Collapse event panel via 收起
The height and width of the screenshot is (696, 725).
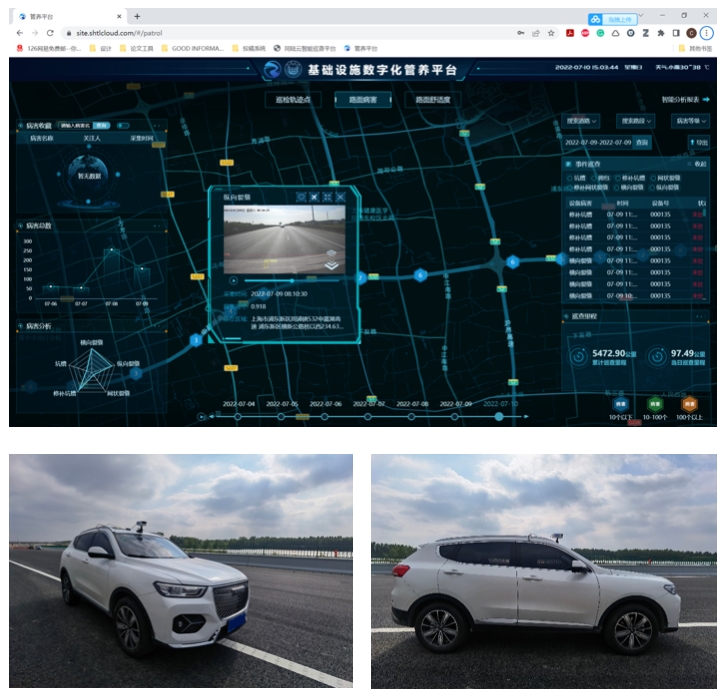[697, 164]
